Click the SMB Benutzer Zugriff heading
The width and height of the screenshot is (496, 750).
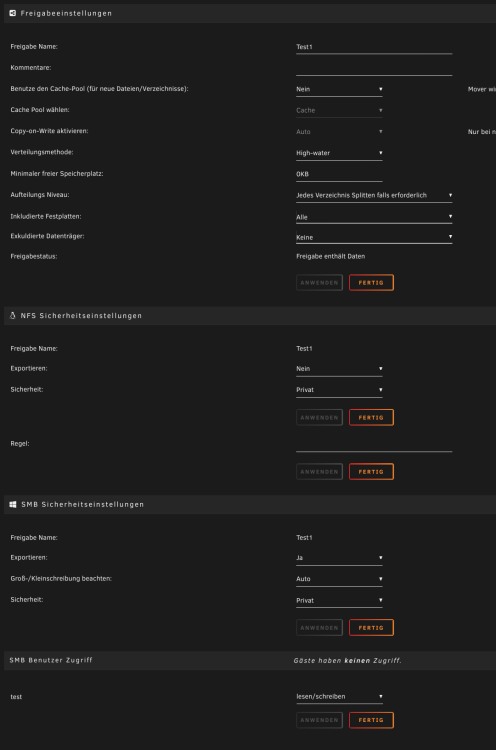pos(51,660)
